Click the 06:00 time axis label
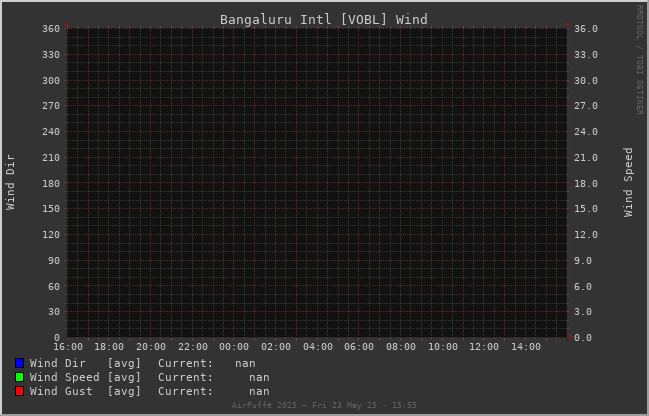Viewport: 649px width, 416px height. [x=359, y=347]
